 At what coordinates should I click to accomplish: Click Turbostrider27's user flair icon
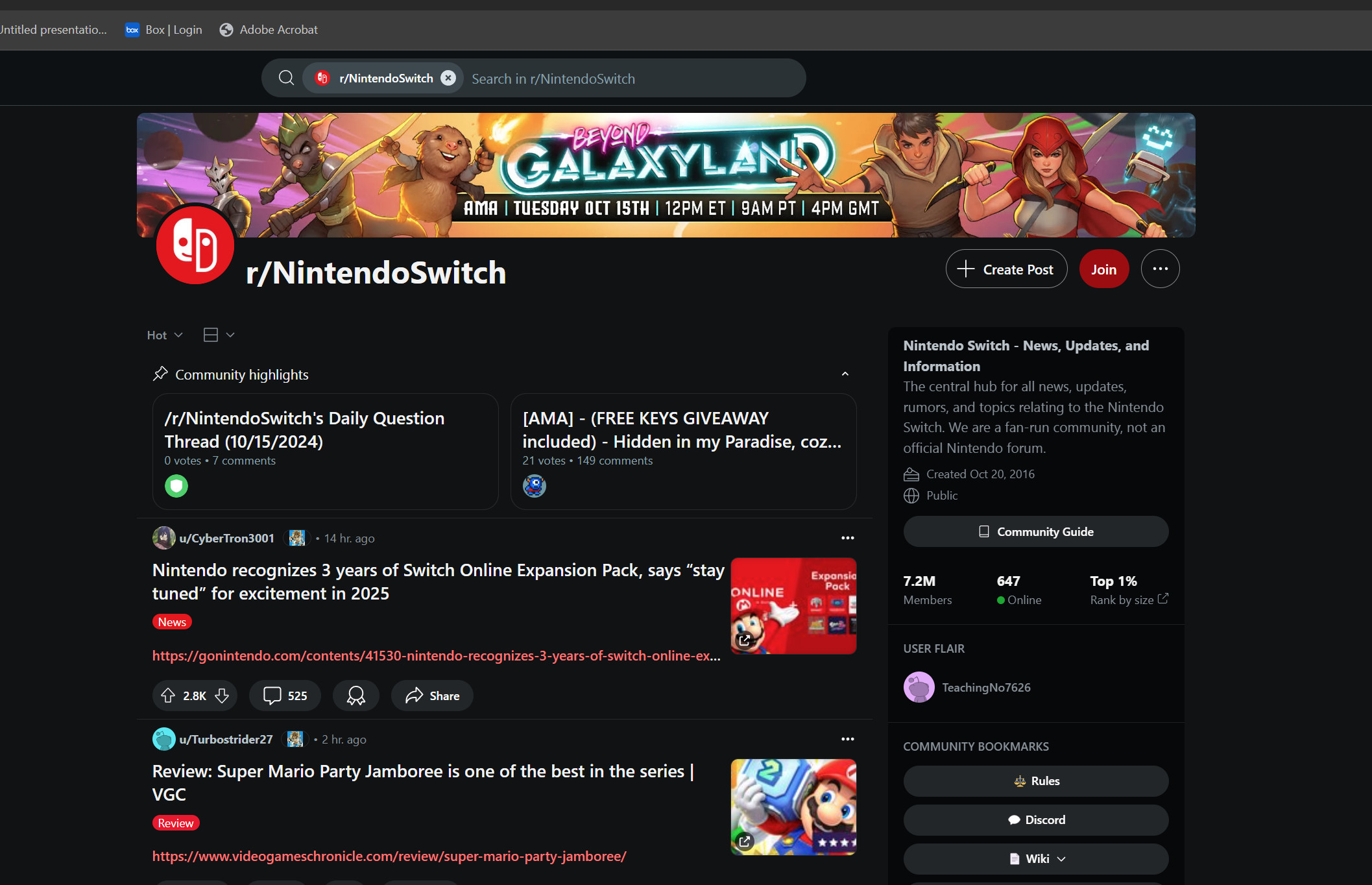(x=295, y=740)
